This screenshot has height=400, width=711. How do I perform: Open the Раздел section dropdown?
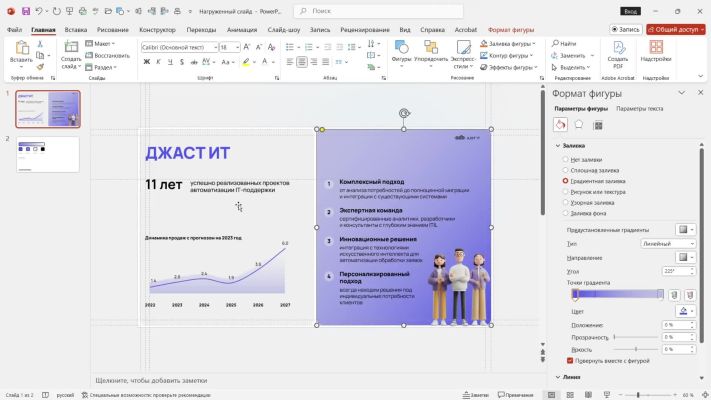point(101,67)
